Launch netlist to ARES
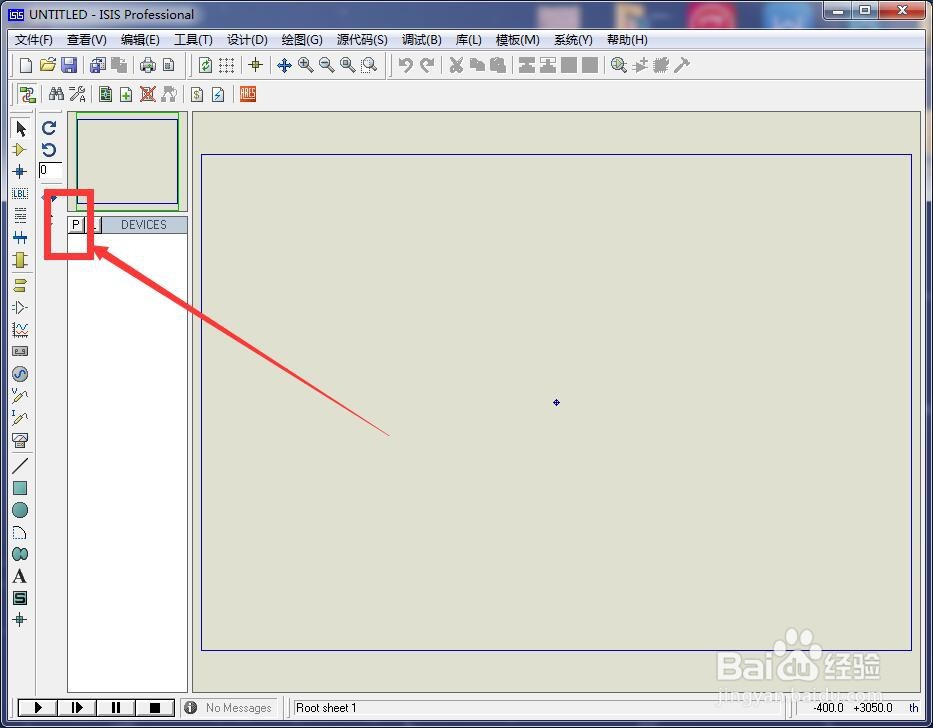 tap(248, 94)
